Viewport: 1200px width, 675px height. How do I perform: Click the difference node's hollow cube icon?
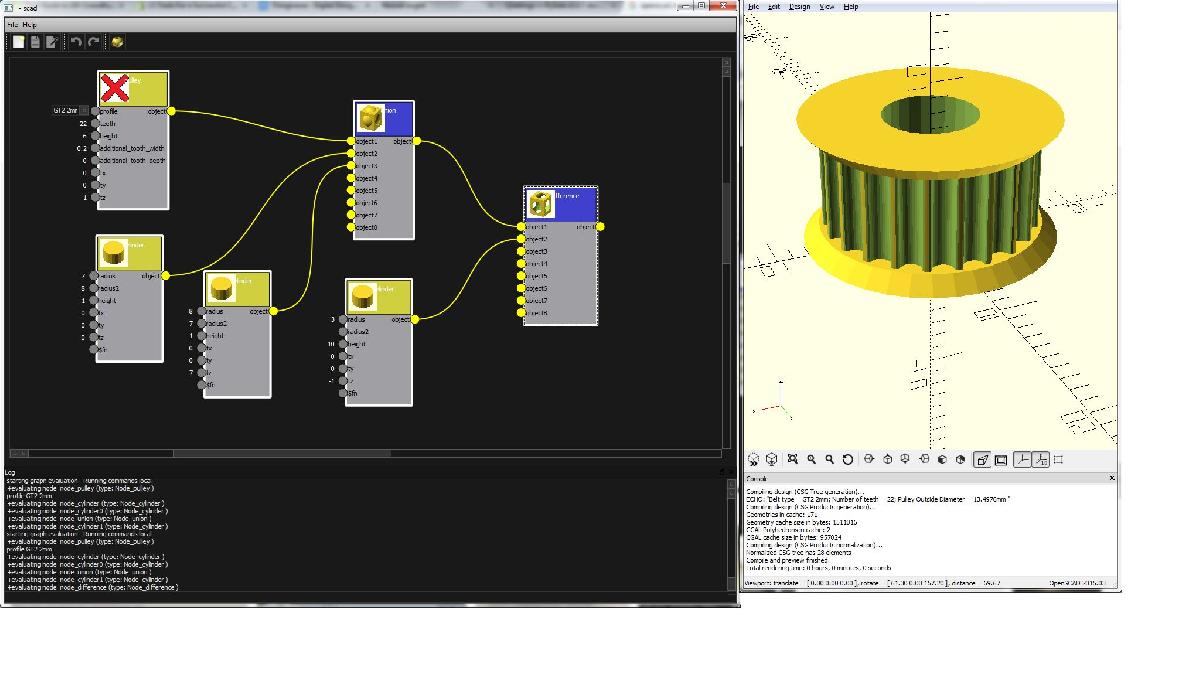pos(541,204)
